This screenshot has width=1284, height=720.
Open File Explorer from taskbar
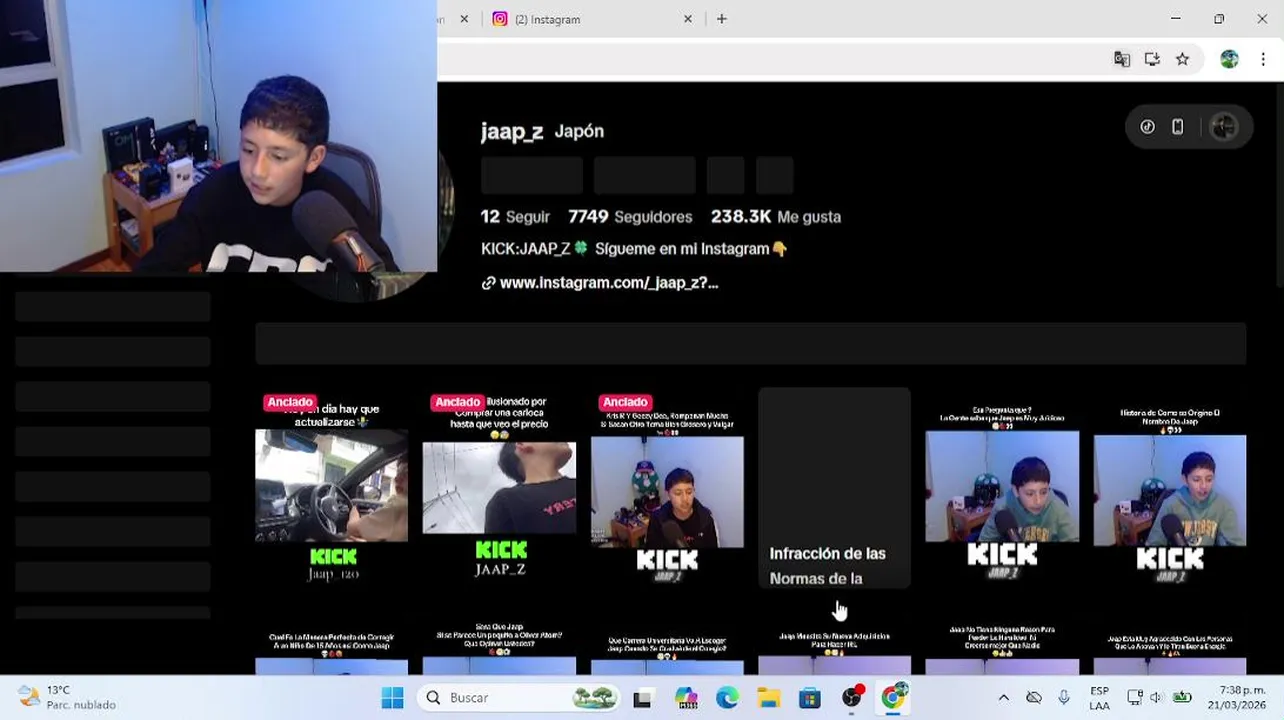768,698
